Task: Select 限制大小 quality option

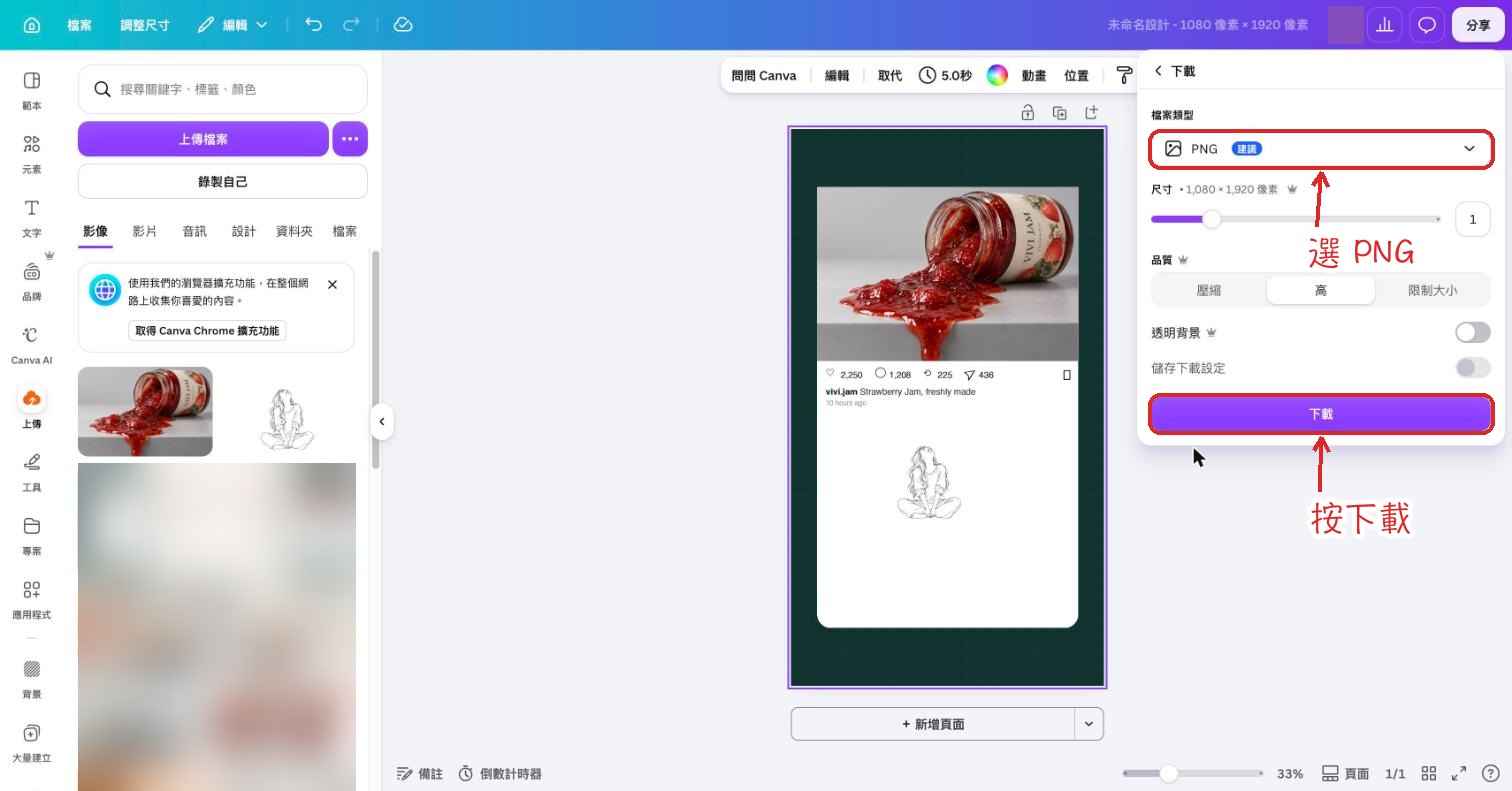Action: click(x=1432, y=290)
